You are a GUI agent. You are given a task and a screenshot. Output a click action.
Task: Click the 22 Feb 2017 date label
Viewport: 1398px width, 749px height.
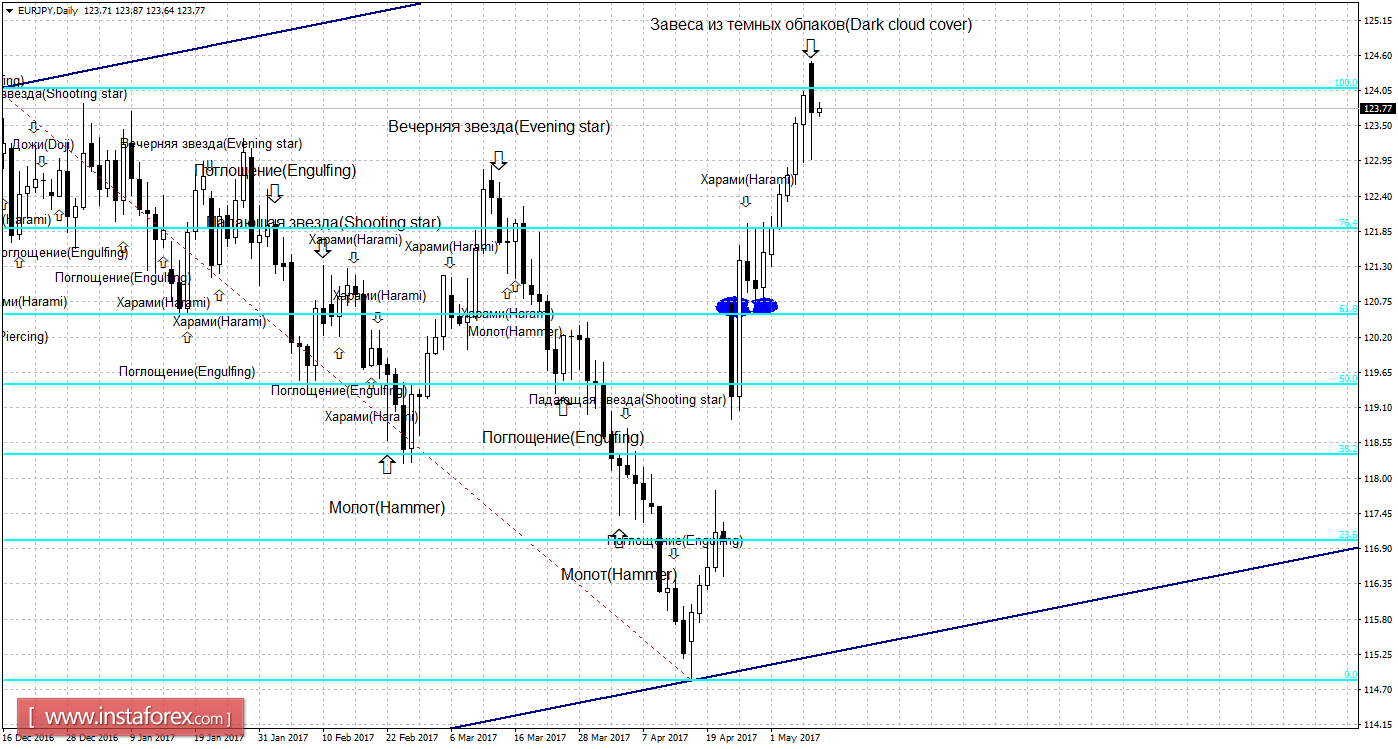pos(412,738)
